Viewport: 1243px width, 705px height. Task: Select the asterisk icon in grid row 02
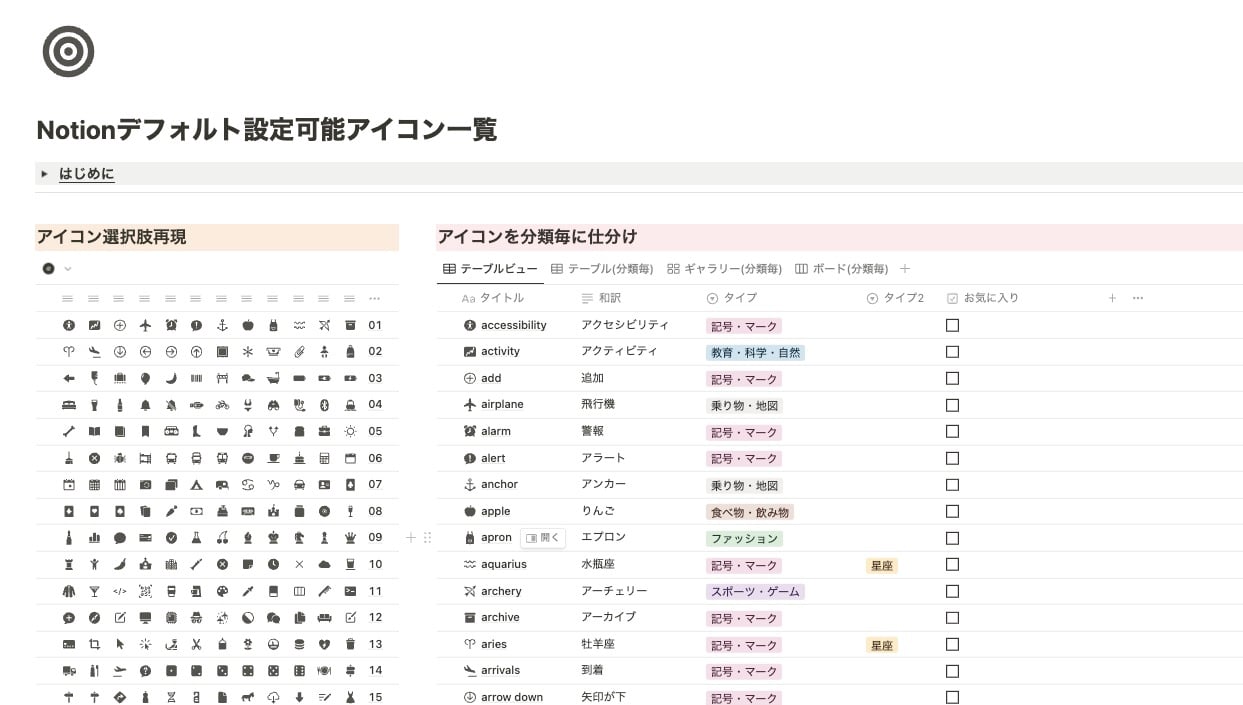click(248, 352)
